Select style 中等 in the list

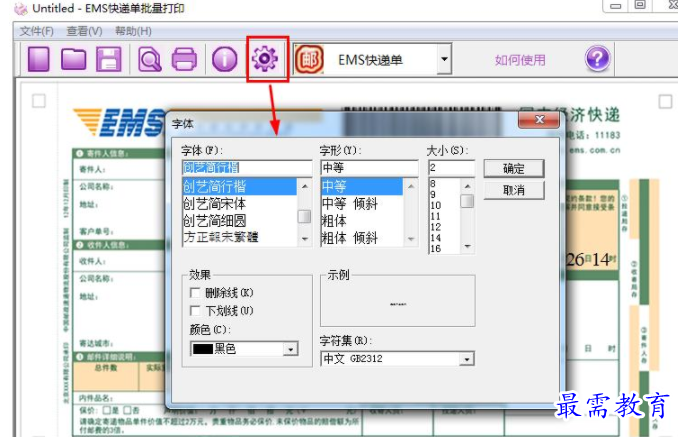point(362,187)
